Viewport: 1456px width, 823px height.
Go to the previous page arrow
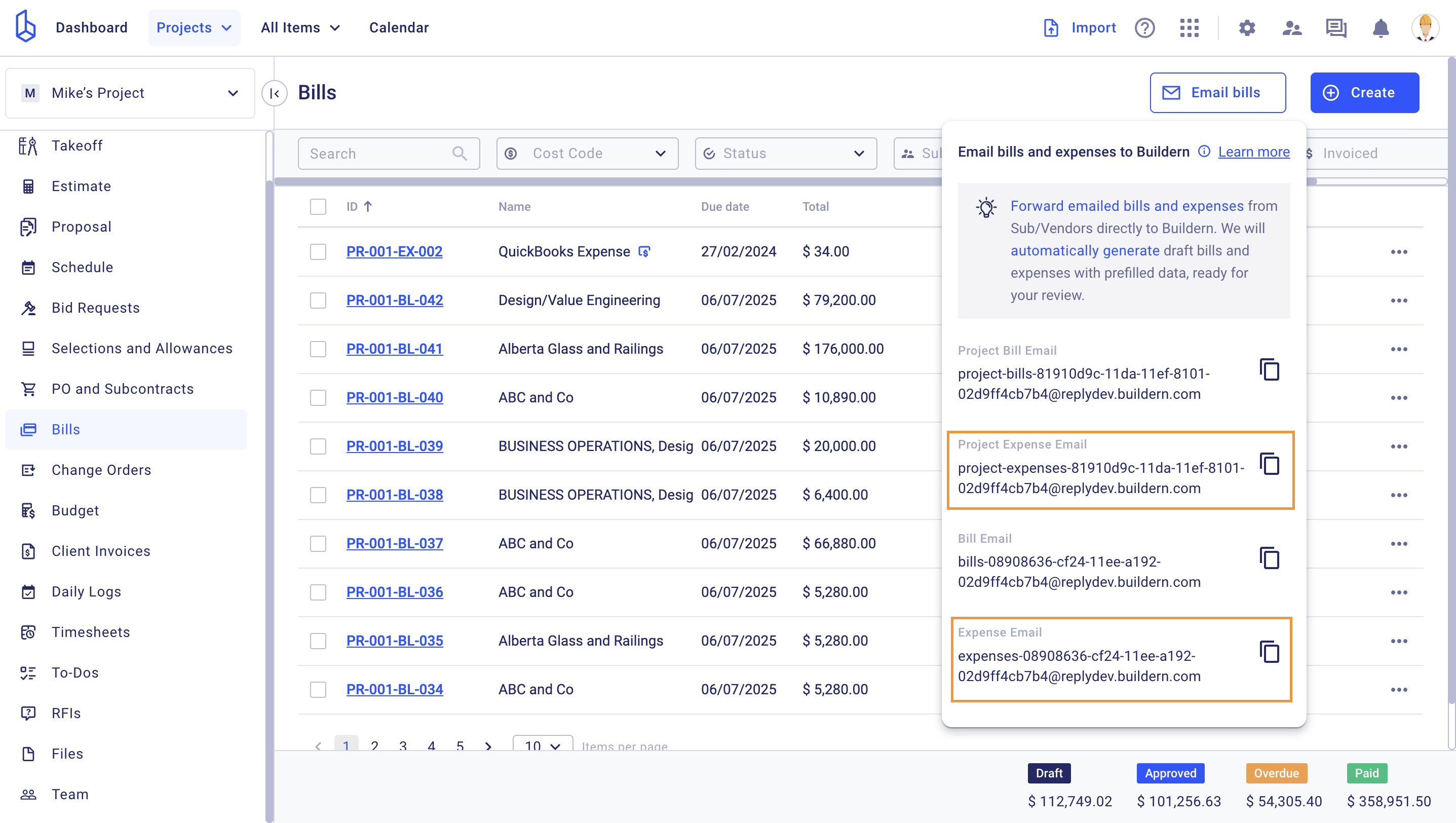pos(318,746)
